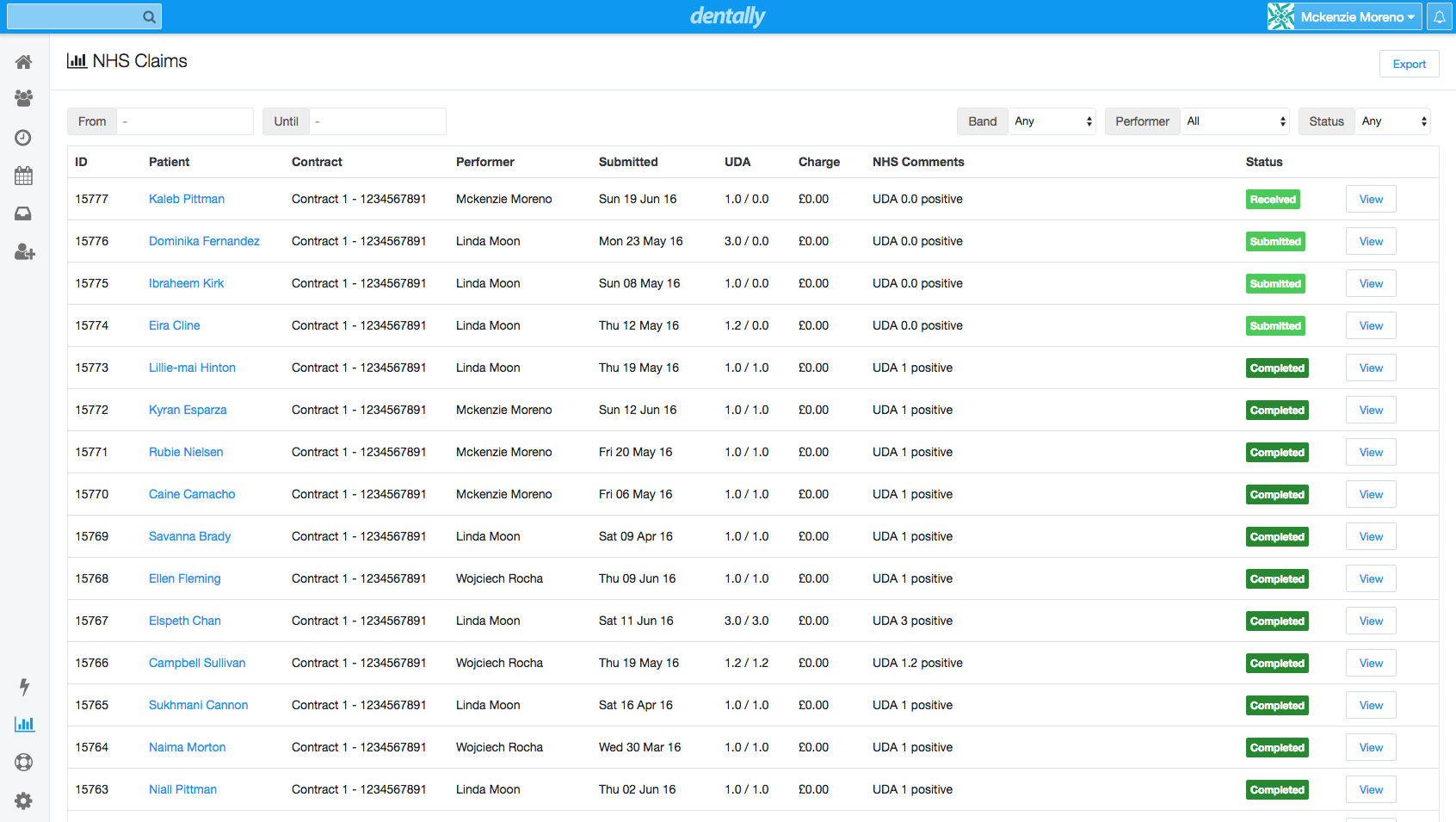
Task: Expand the Status filter dropdown
Action: [1393, 121]
